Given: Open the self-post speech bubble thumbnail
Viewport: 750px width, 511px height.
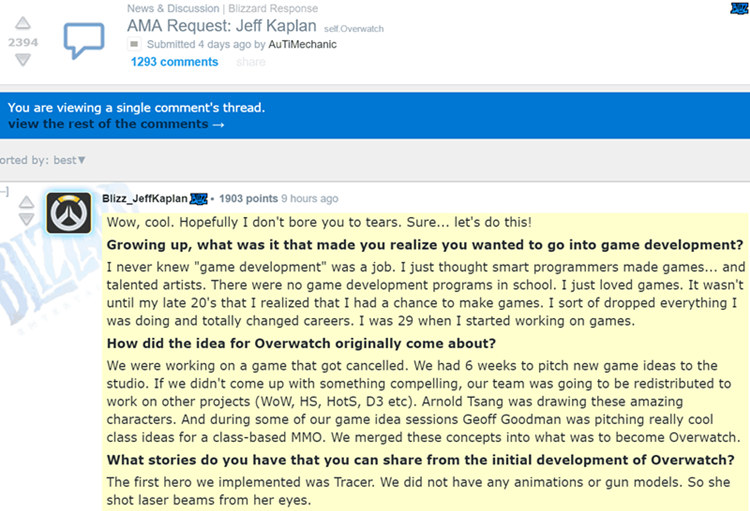Looking at the screenshot, I should click(84, 40).
